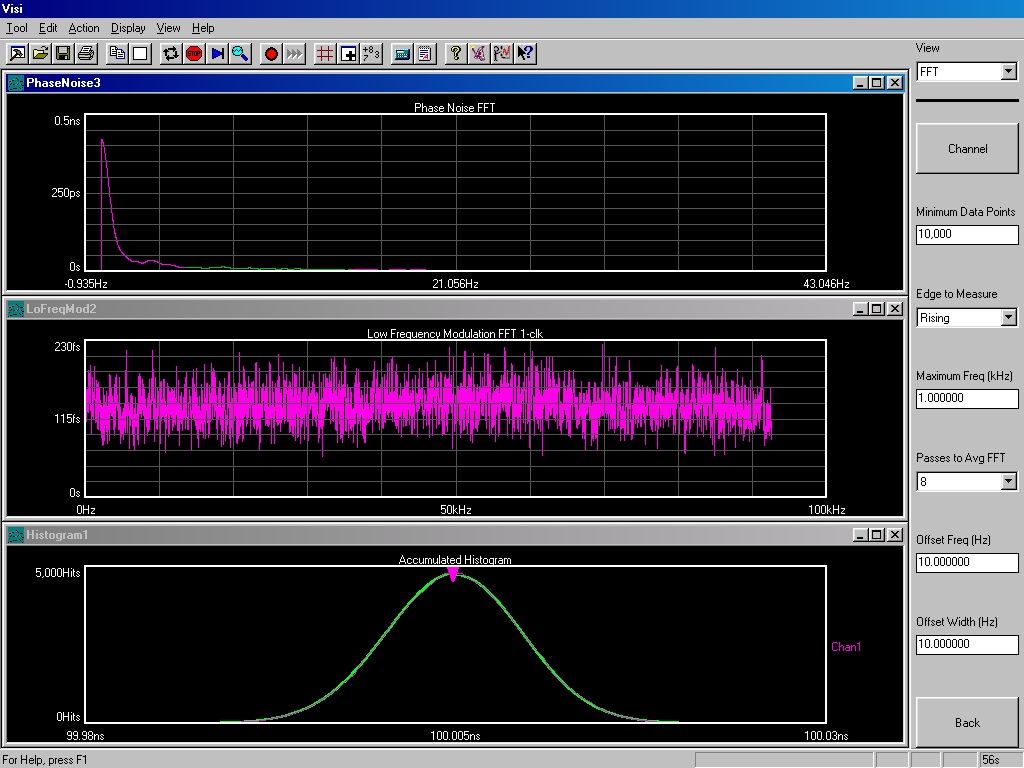1024x768 pixels.
Task: Click the Histogram1 window title icon
Action: point(16,535)
